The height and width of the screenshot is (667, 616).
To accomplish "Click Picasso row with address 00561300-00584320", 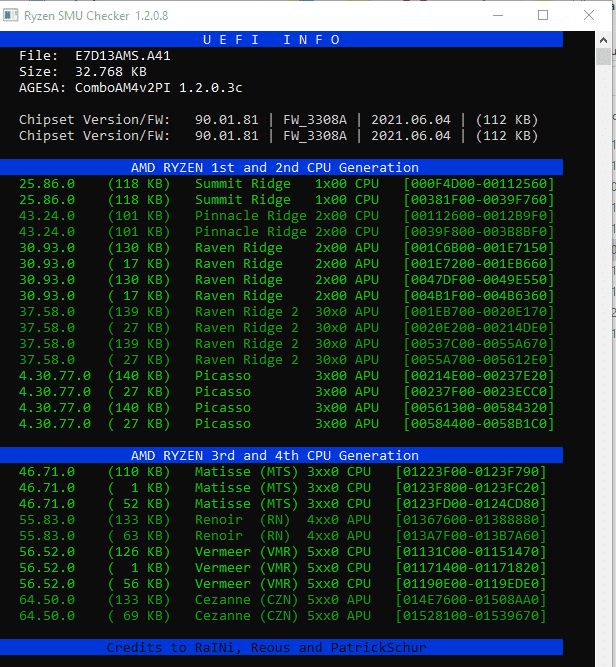I will 286,408.
